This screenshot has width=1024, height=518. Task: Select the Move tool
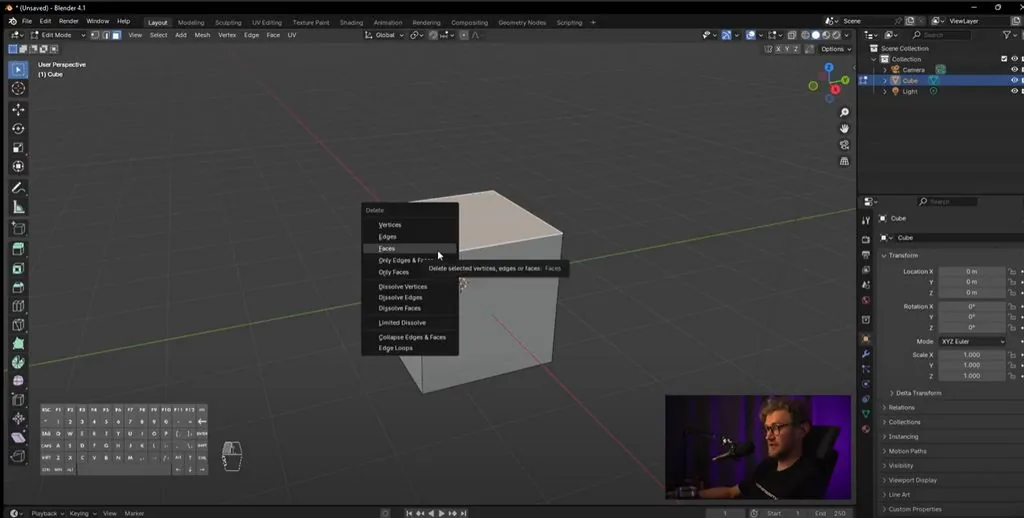pos(18,110)
